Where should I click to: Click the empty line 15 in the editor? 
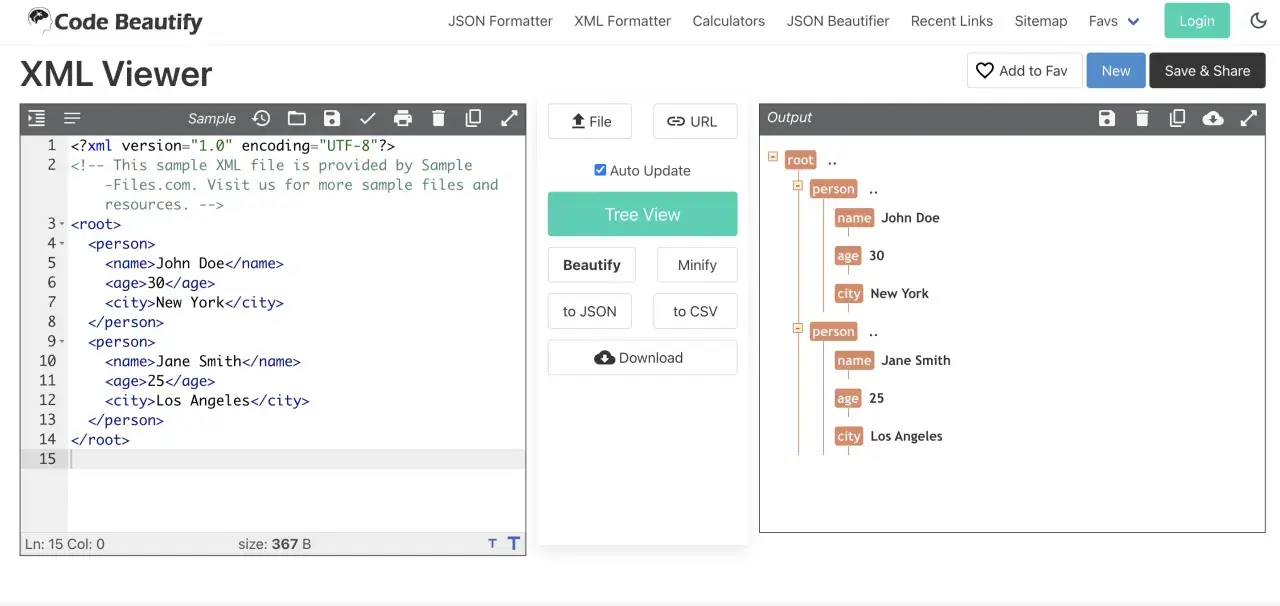(x=296, y=459)
